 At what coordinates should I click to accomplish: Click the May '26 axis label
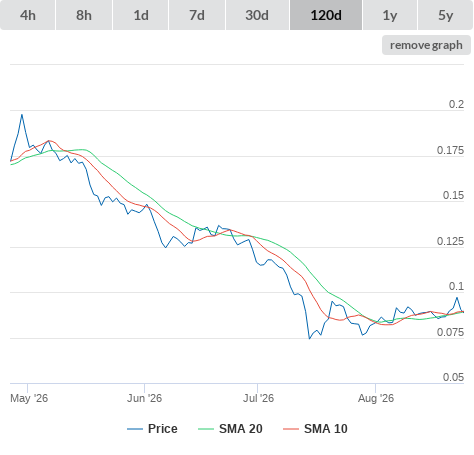[29, 398]
